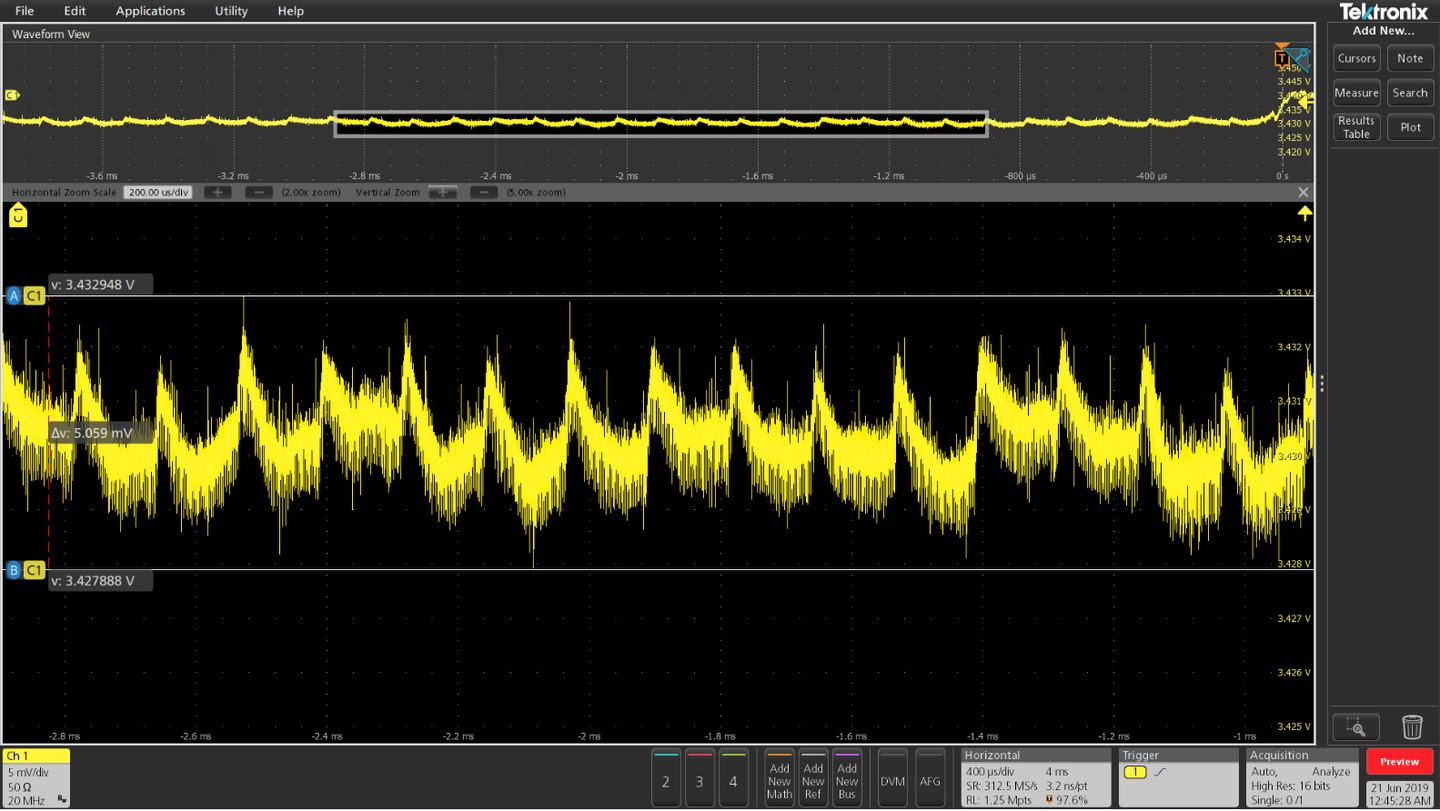
Task: Click the zoom magnifier icon
Action: [1356, 727]
